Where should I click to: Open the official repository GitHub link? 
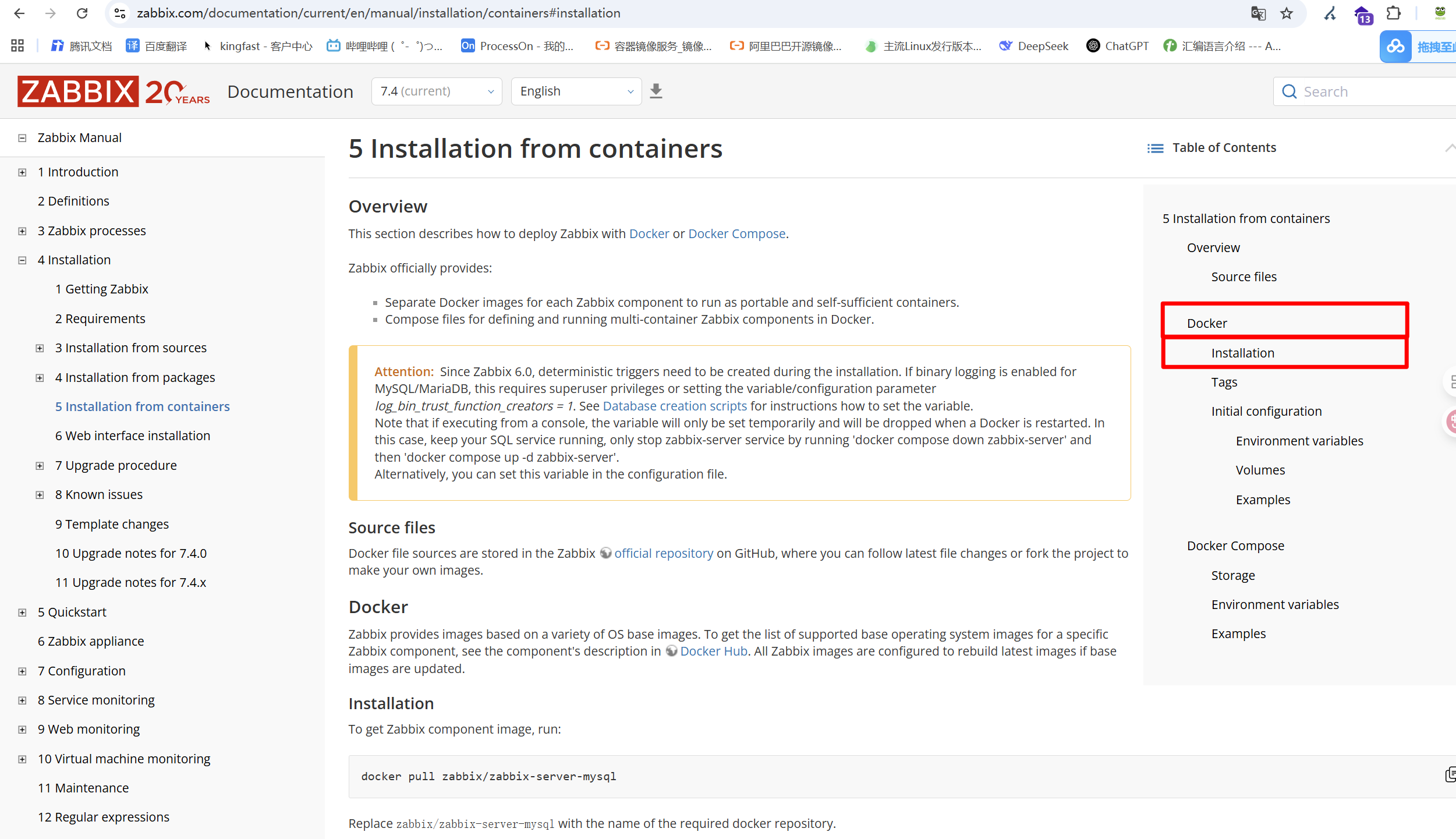tap(664, 553)
